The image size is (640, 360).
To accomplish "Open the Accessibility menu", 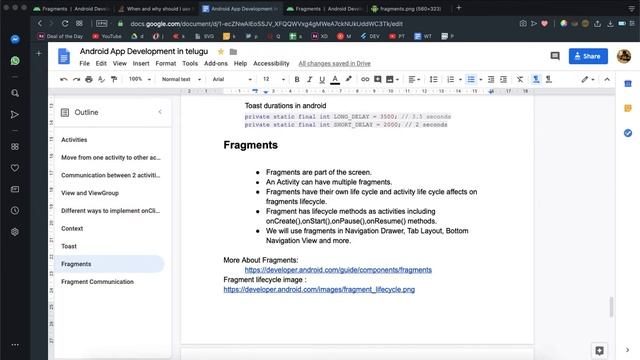I will (x=271, y=63).
